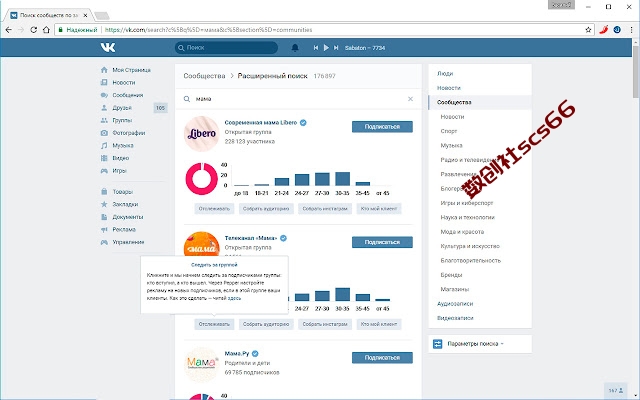The width and height of the screenshot is (640, 400).
Task: Click Собрать аудиторию under Телеканал Мама
Action: (x=266, y=324)
